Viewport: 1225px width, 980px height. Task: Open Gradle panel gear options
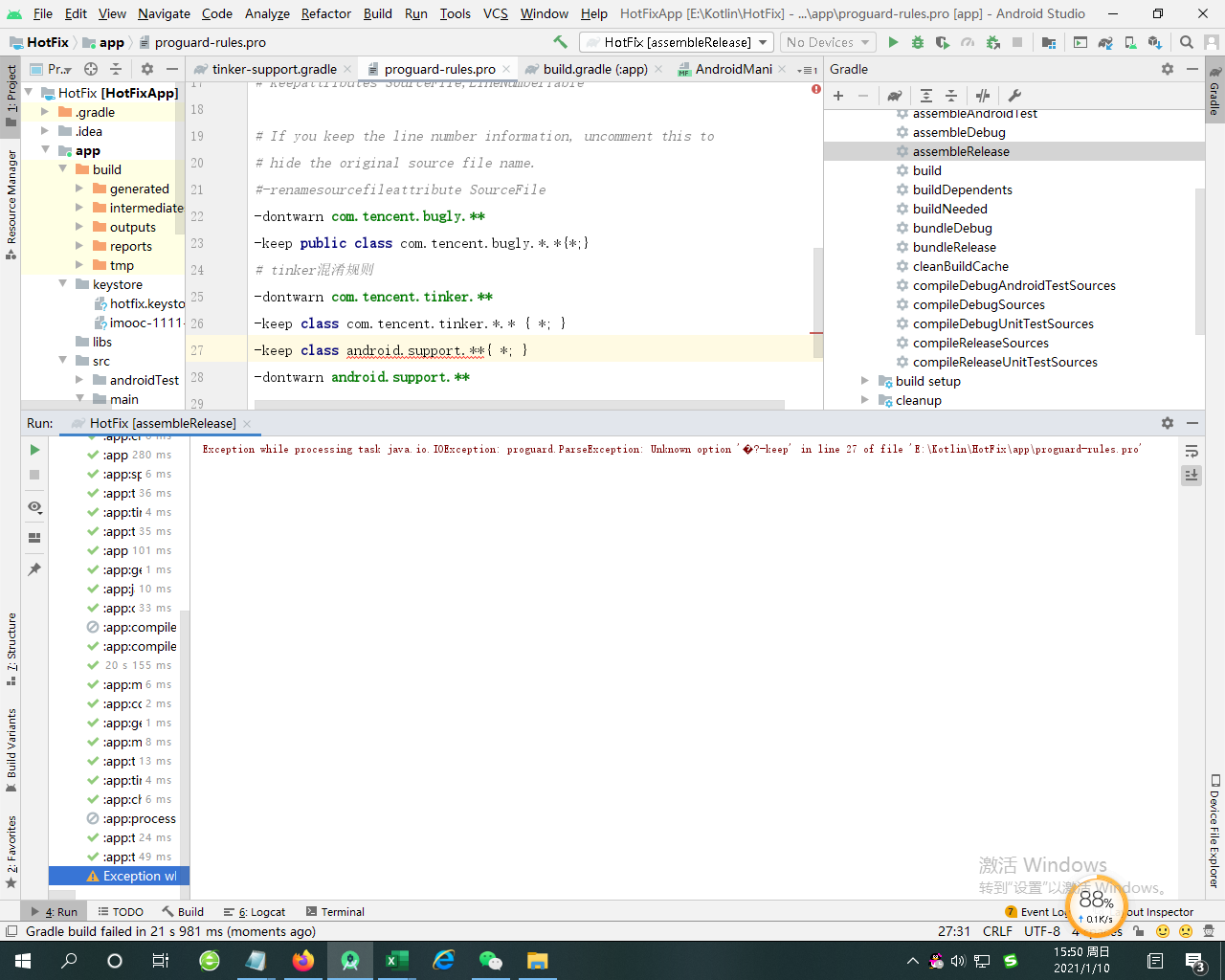click(x=1168, y=69)
